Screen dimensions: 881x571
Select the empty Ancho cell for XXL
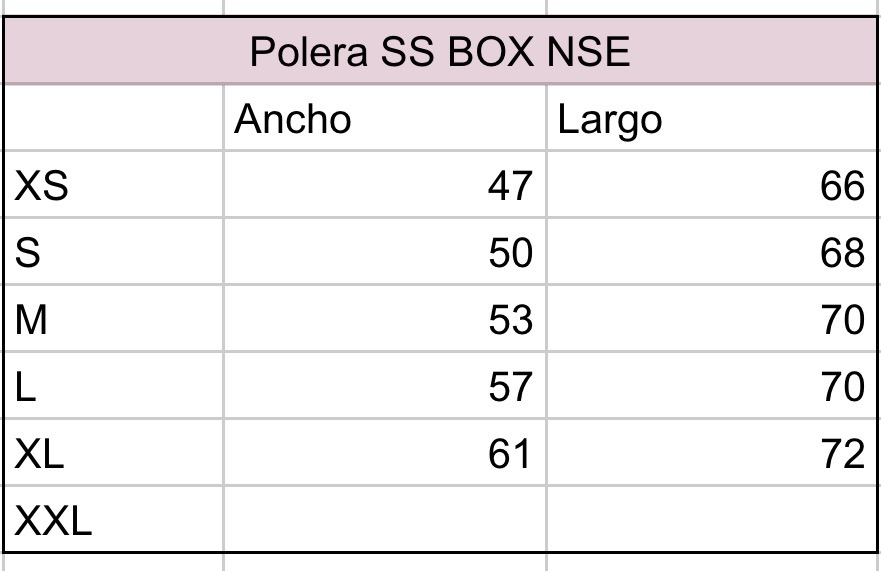click(x=385, y=520)
